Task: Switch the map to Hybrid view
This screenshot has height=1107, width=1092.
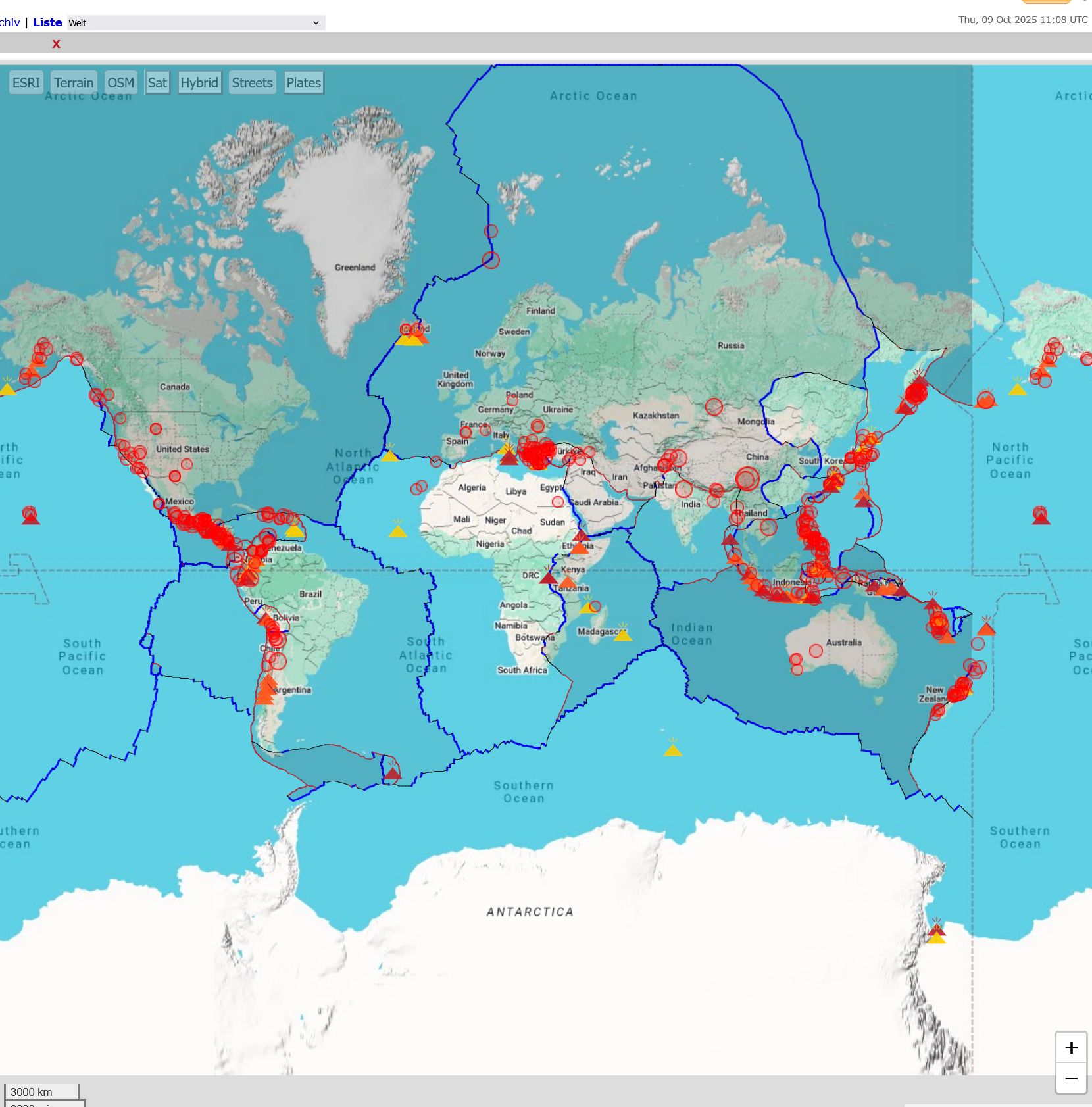Action: 199,83
